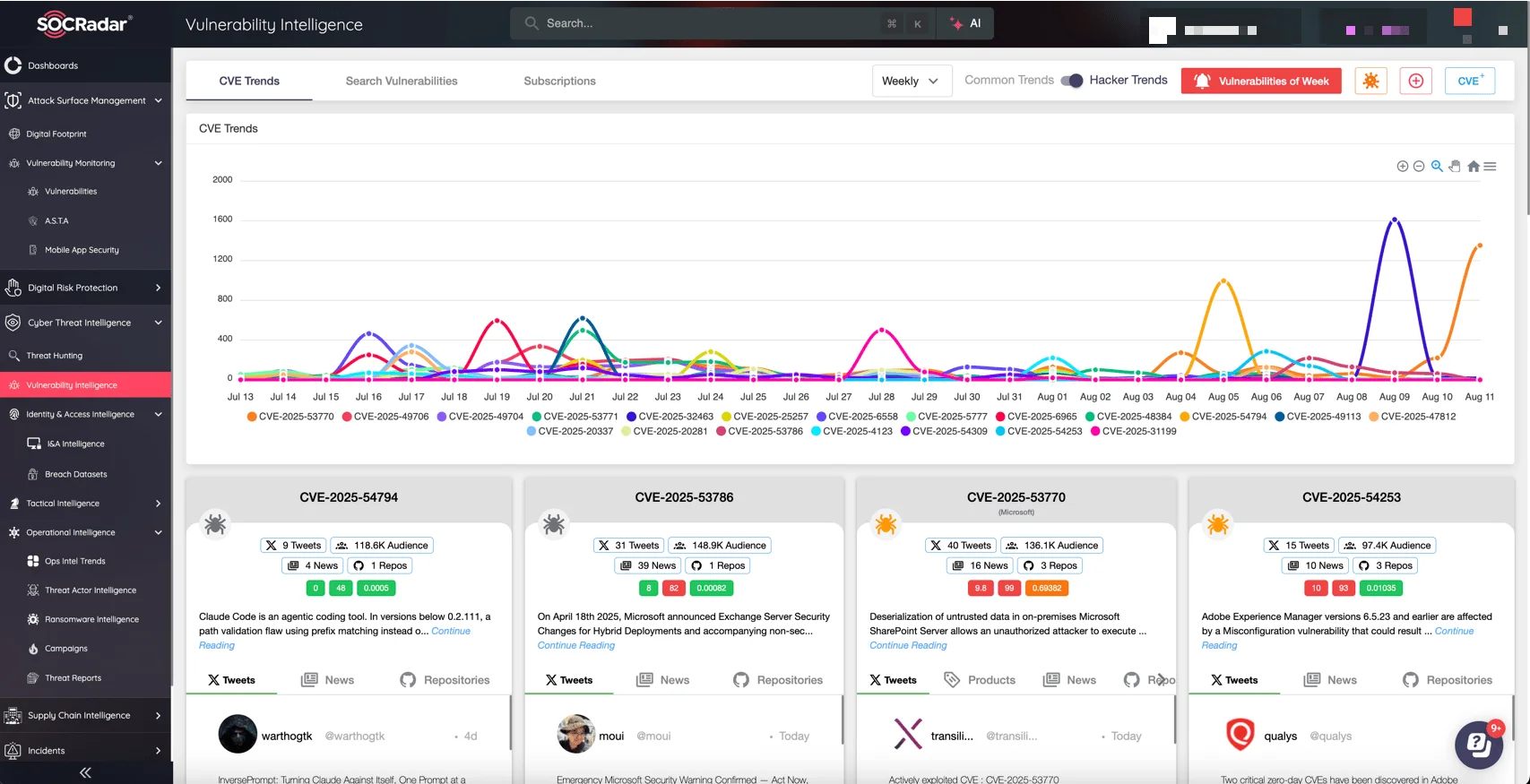Screen dimensions: 1530x784
Task: Open Repositories tab in CVE-2025-53786 card
Action: (778, 680)
